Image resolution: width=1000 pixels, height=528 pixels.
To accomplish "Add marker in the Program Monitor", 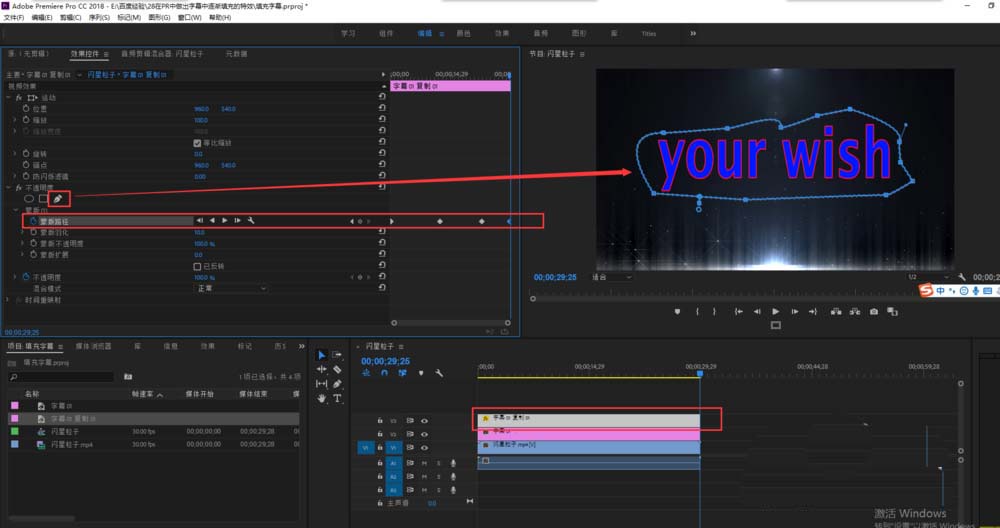I will click(677, 312).
